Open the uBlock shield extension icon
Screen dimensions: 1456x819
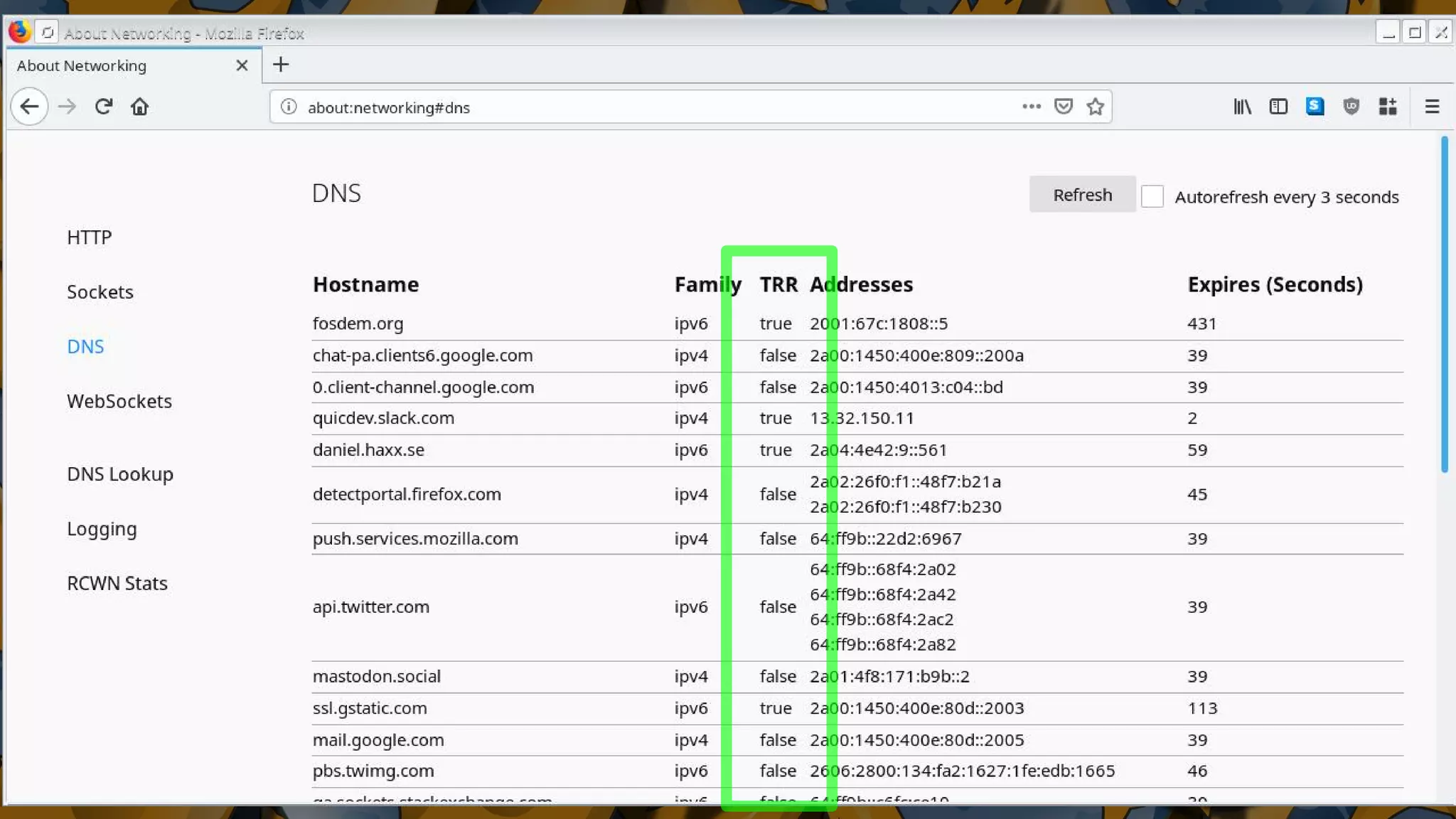click(x=1351, y=107)
